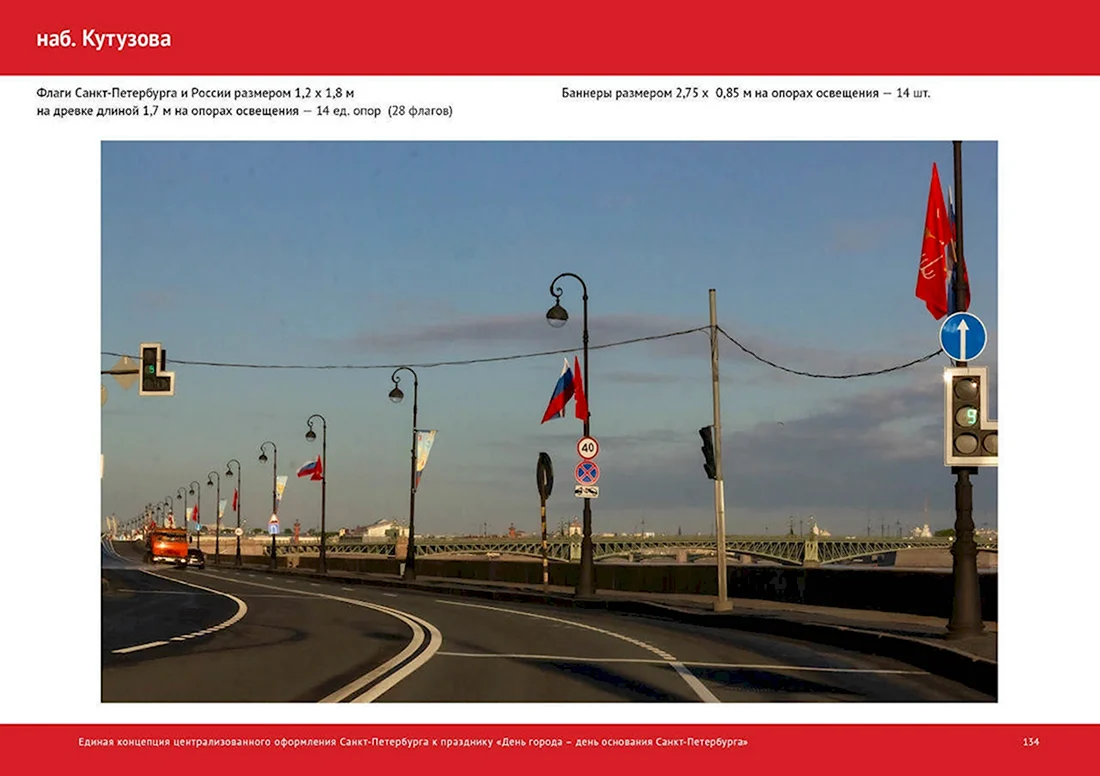The height and width of the screenshot is (776, 1100).
Task: Click the page number 134
Action: (1031, 742)
